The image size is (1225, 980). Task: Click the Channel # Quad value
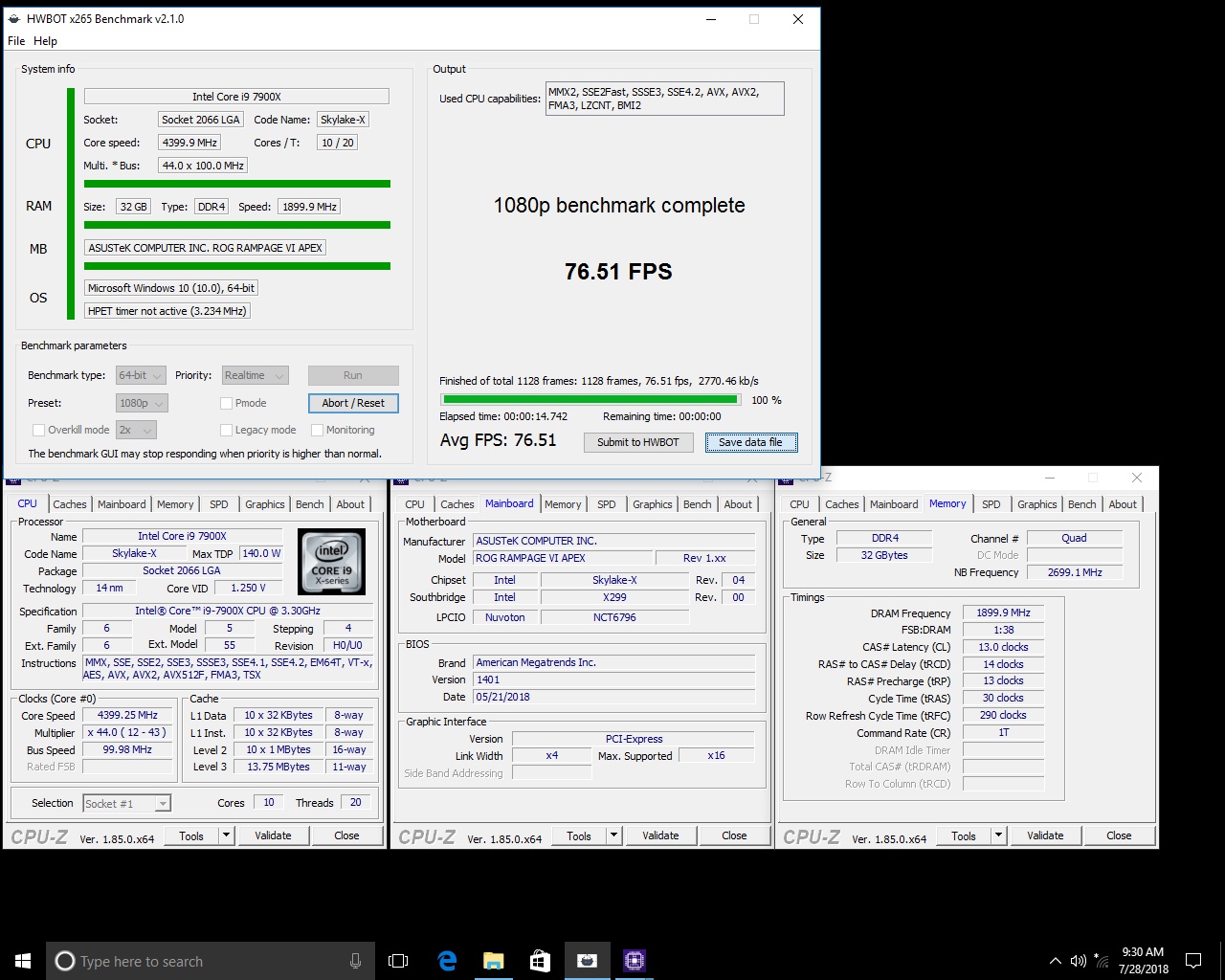tap(1074, 538)
